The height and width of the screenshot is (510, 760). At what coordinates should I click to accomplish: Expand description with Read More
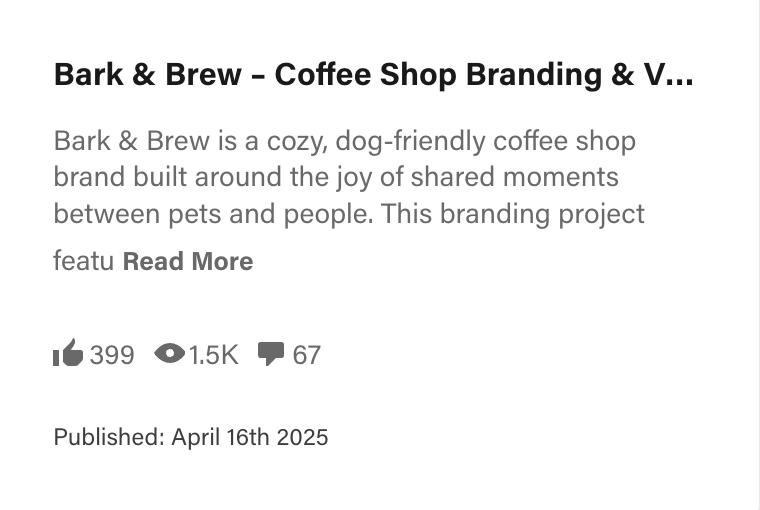point(188,261)
